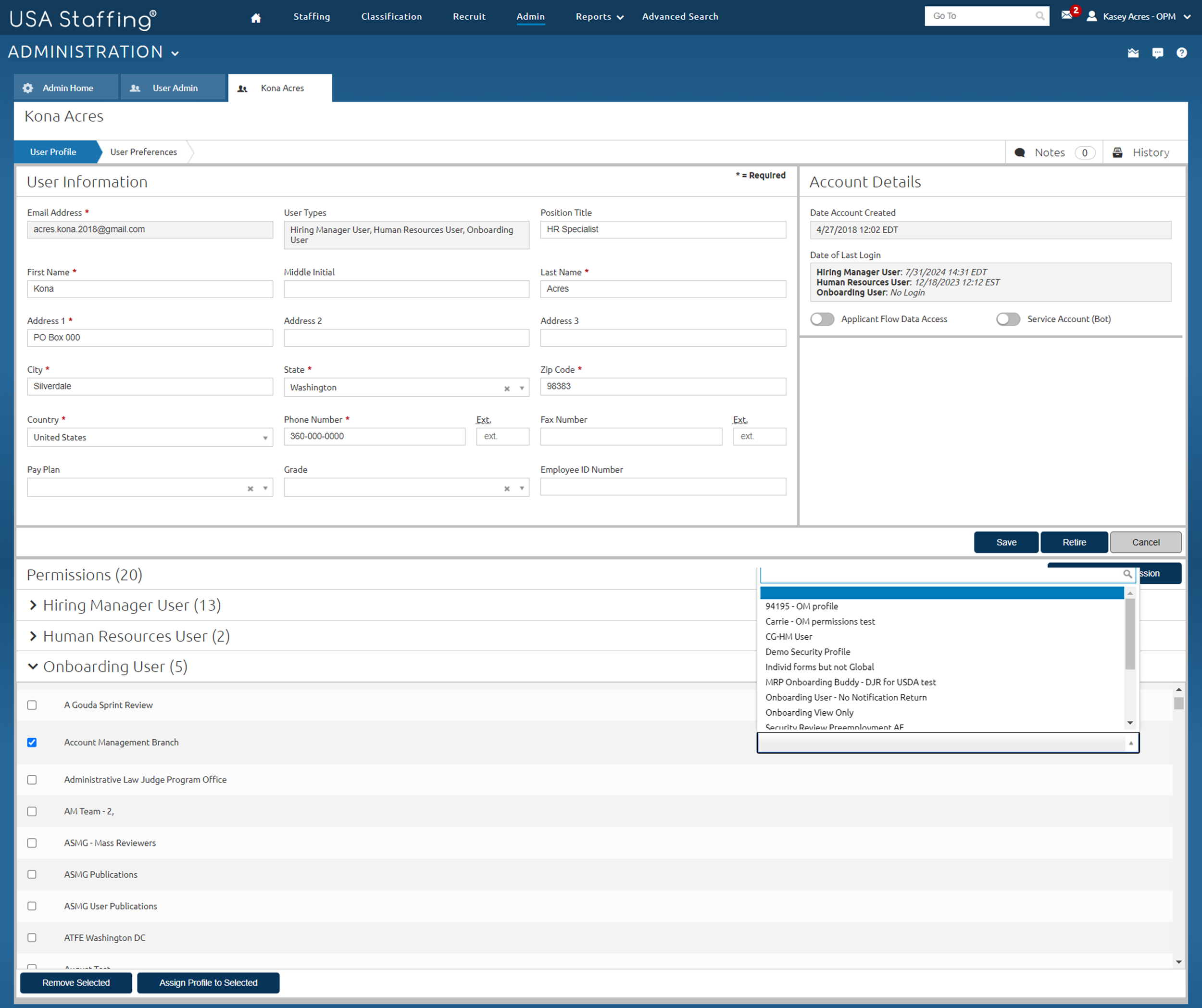
Task: Switch to the Admin Home tab
Action: click(x=66, y=88)
